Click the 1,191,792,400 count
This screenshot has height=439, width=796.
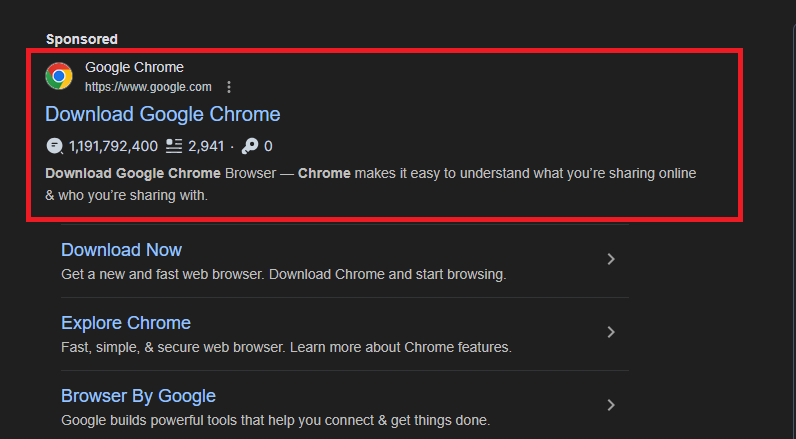pos(113,146)
